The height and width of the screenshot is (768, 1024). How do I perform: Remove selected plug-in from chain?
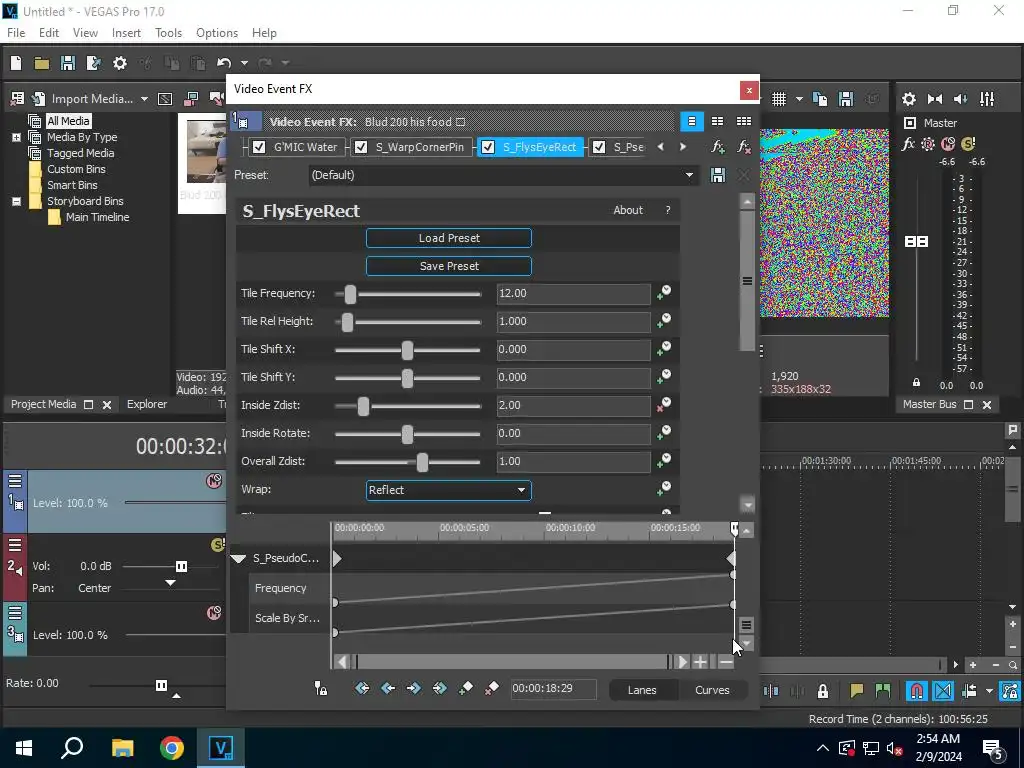(x=744, y=147)
